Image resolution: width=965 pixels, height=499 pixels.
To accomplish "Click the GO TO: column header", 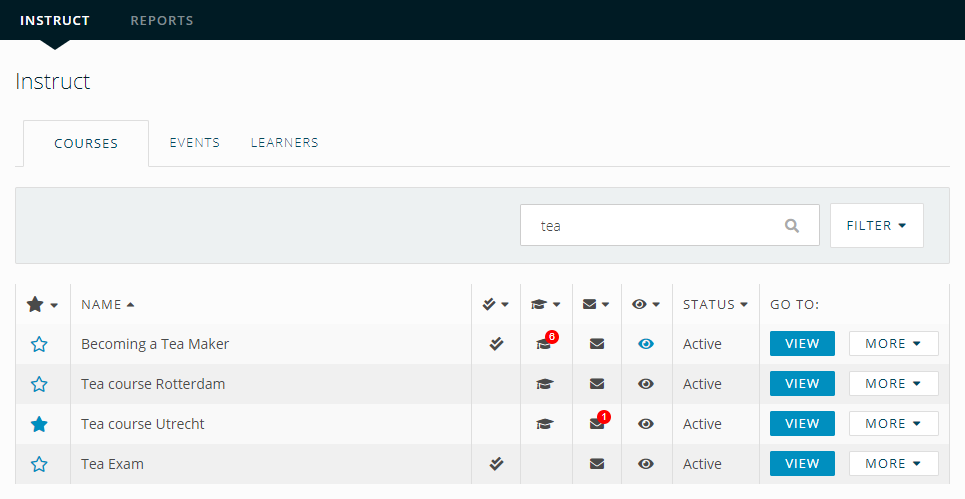I will tap(795, 305).
